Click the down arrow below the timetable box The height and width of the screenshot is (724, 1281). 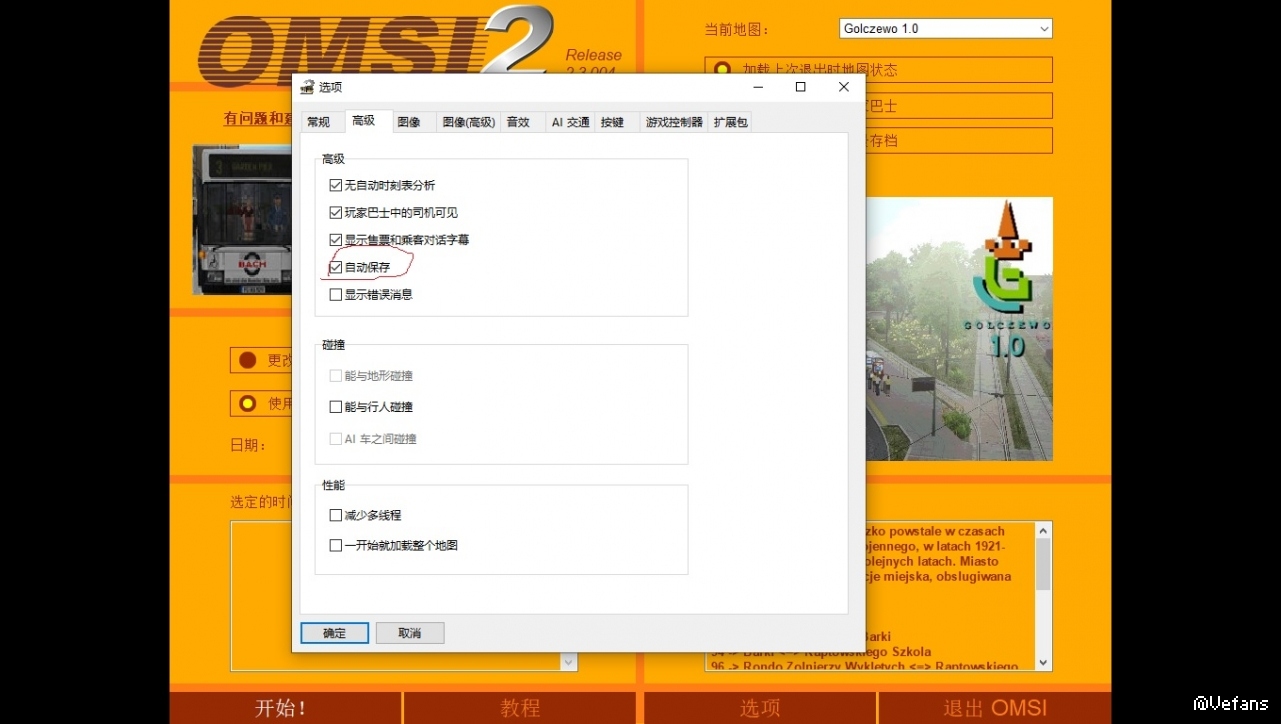tap(569, 662)
